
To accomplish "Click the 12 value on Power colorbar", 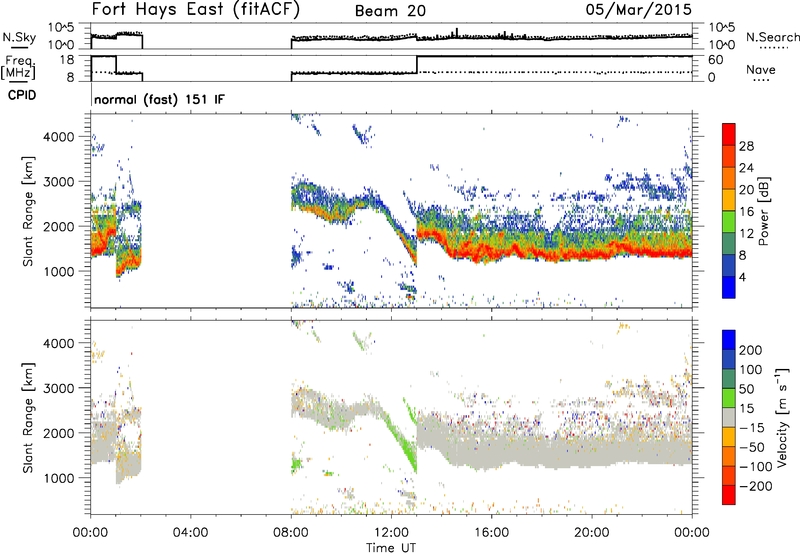I will coord(746,234).
